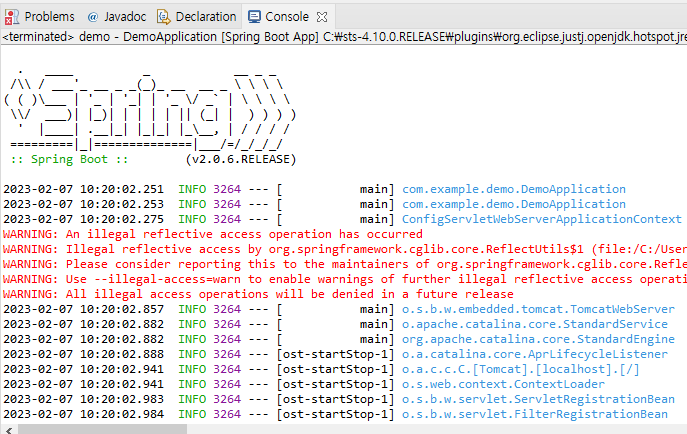The width and height of the screenshot is (687, 434).
Task: Close the Console view tab
Action: click(x=322, y=17)
